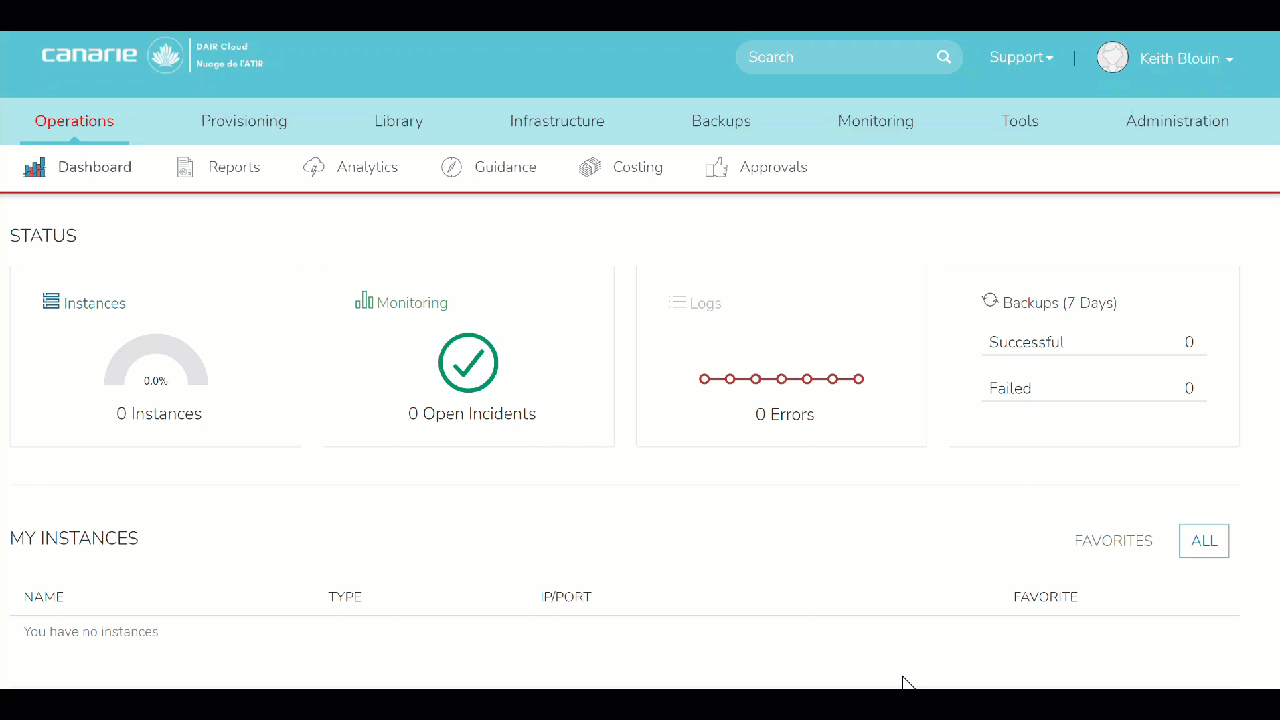Click the Approvals thumbs-up icon
The width and height of the screenshot is (1280, 720).
pyautogui.click(x=716, y=167)
